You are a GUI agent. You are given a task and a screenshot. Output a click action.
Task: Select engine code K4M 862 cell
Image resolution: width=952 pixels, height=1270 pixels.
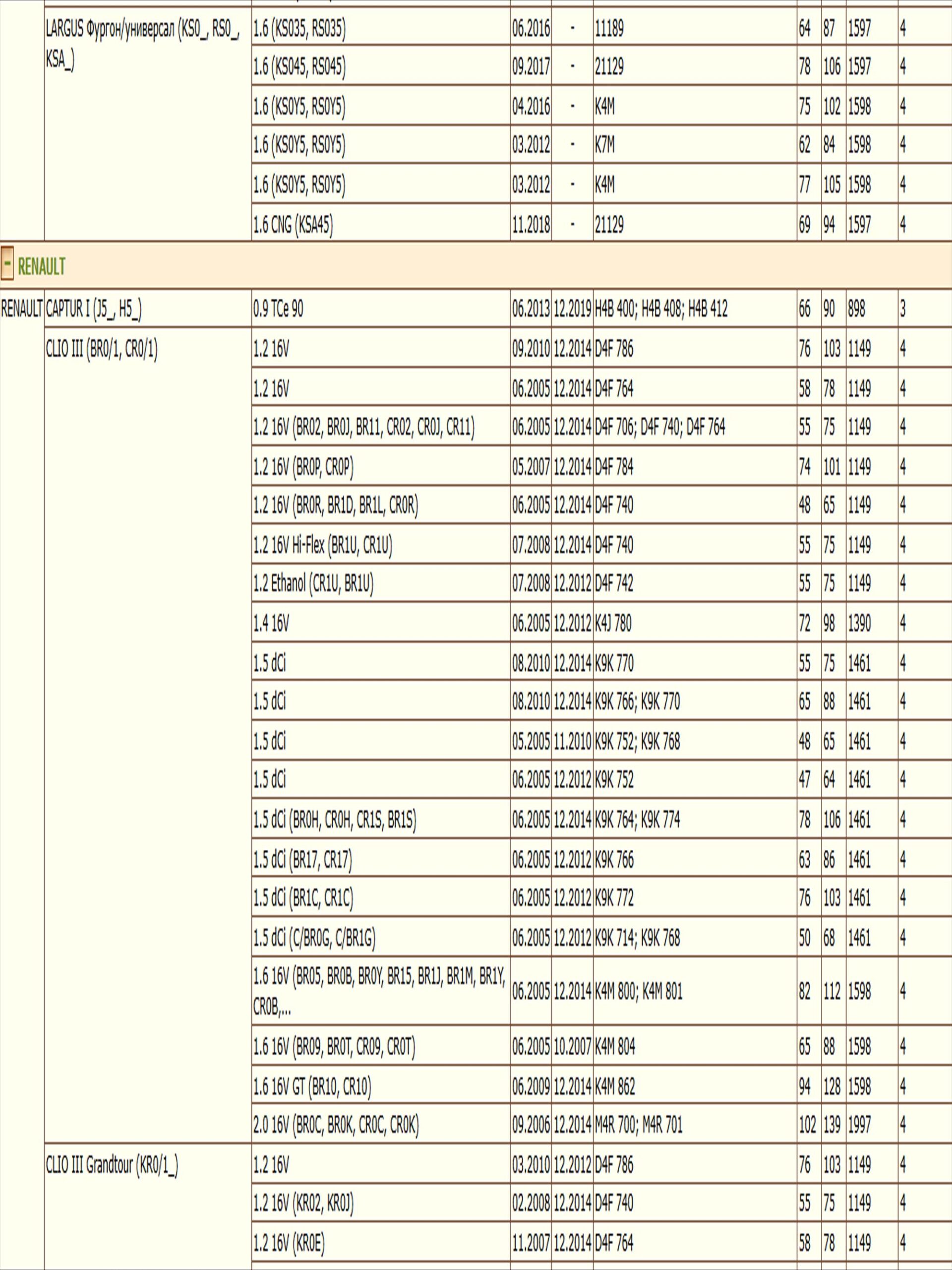pyautogui.click(x=614, y=1086)
